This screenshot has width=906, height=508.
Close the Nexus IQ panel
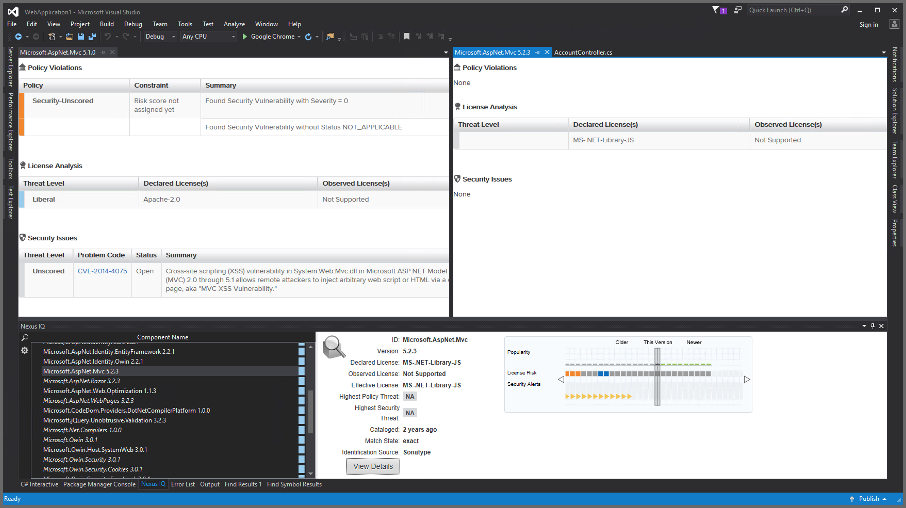click(881, 326)
